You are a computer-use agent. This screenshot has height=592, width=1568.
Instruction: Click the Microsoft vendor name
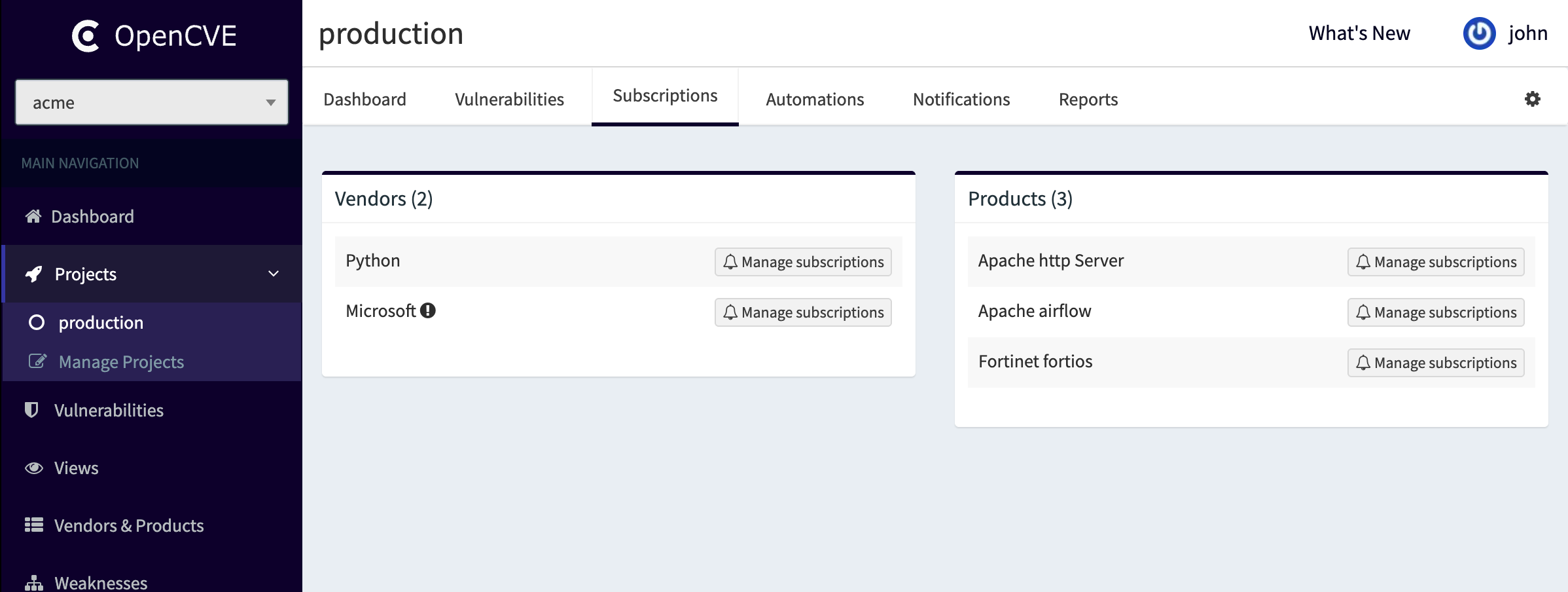tap(381, 311)
